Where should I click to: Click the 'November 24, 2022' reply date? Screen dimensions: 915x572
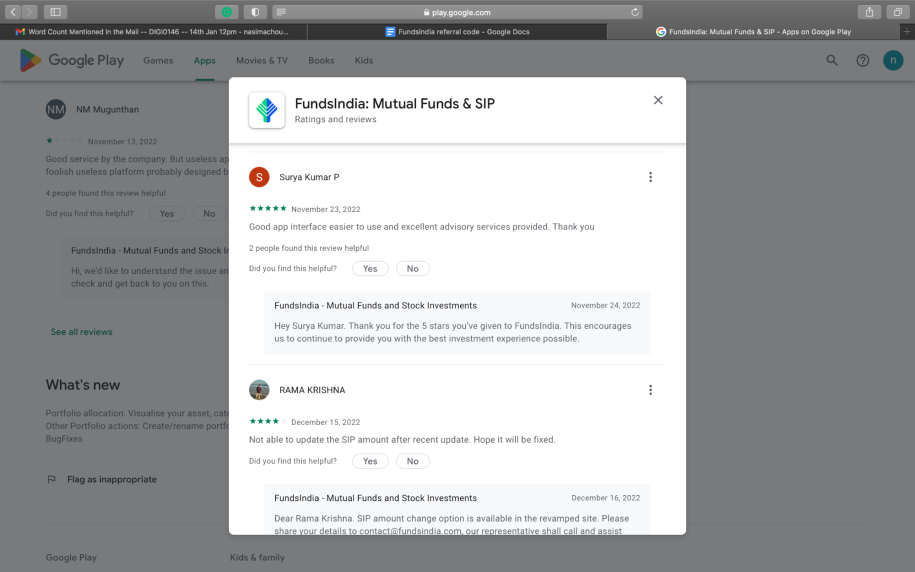coord(605,305)
